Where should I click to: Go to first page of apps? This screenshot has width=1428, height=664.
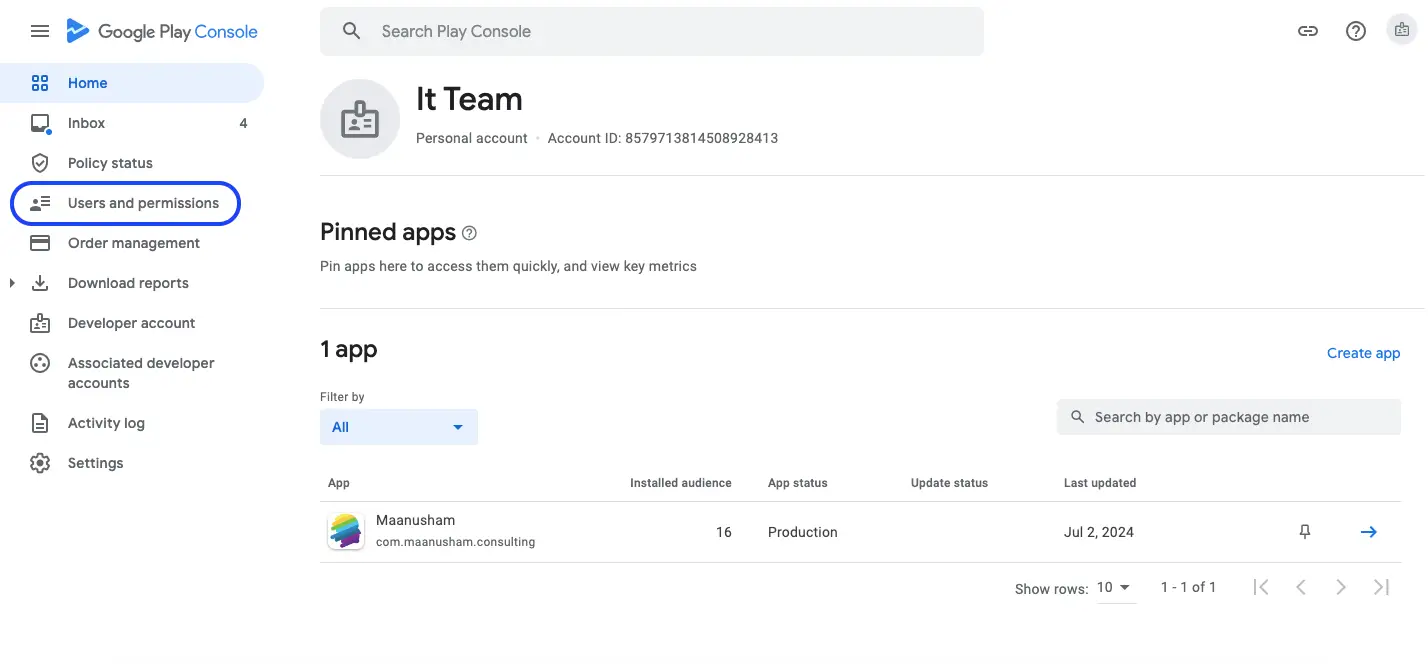1262,587
